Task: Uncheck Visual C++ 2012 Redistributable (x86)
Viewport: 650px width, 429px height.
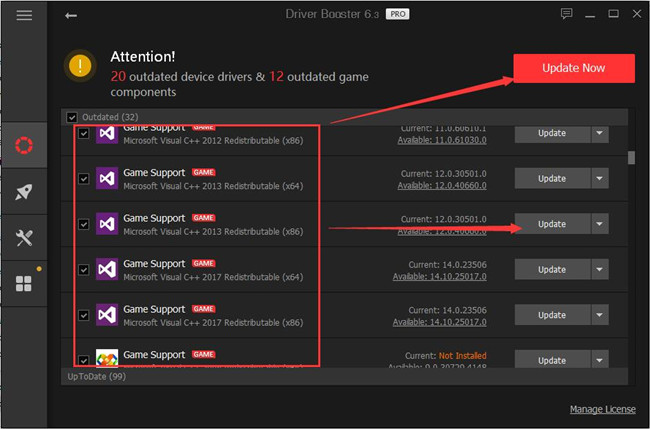Action: pos(84,133)
